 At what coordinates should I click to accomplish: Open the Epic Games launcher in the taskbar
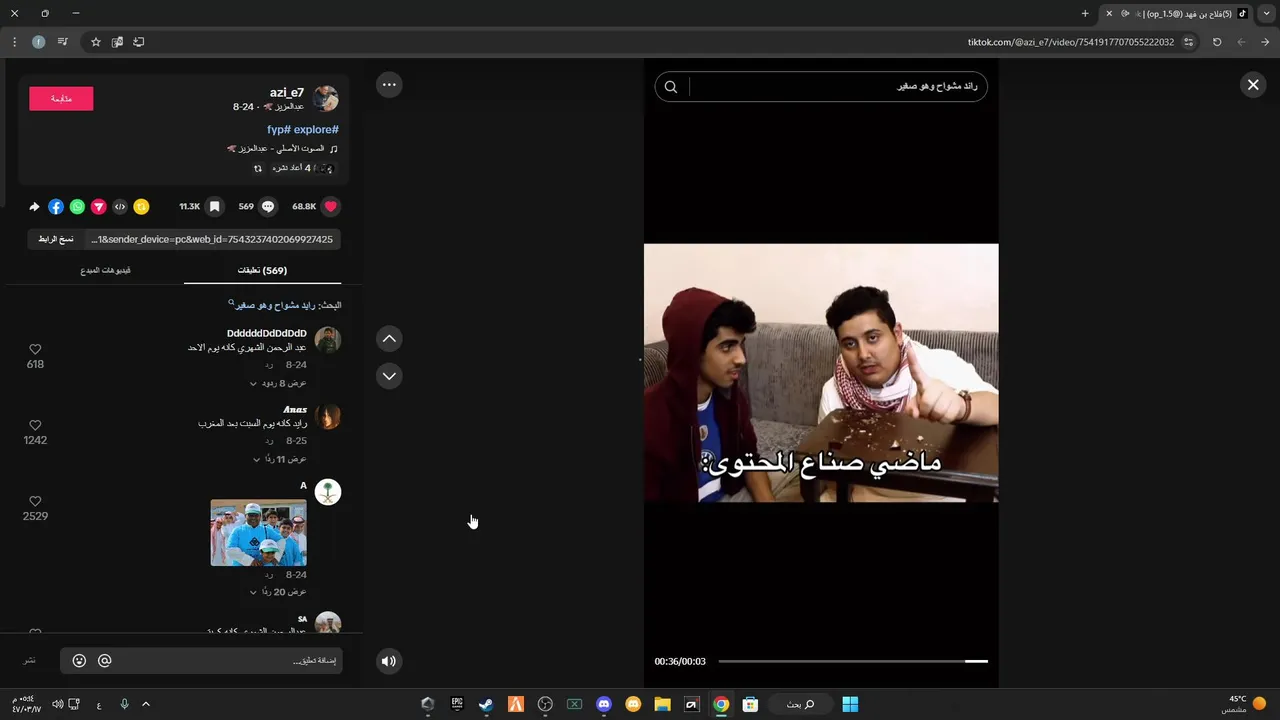tap(457, 704)
